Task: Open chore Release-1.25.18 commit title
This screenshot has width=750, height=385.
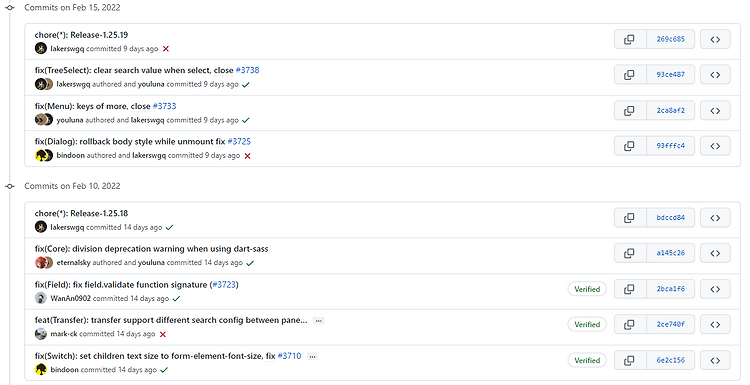Action: tap(81, 213)
